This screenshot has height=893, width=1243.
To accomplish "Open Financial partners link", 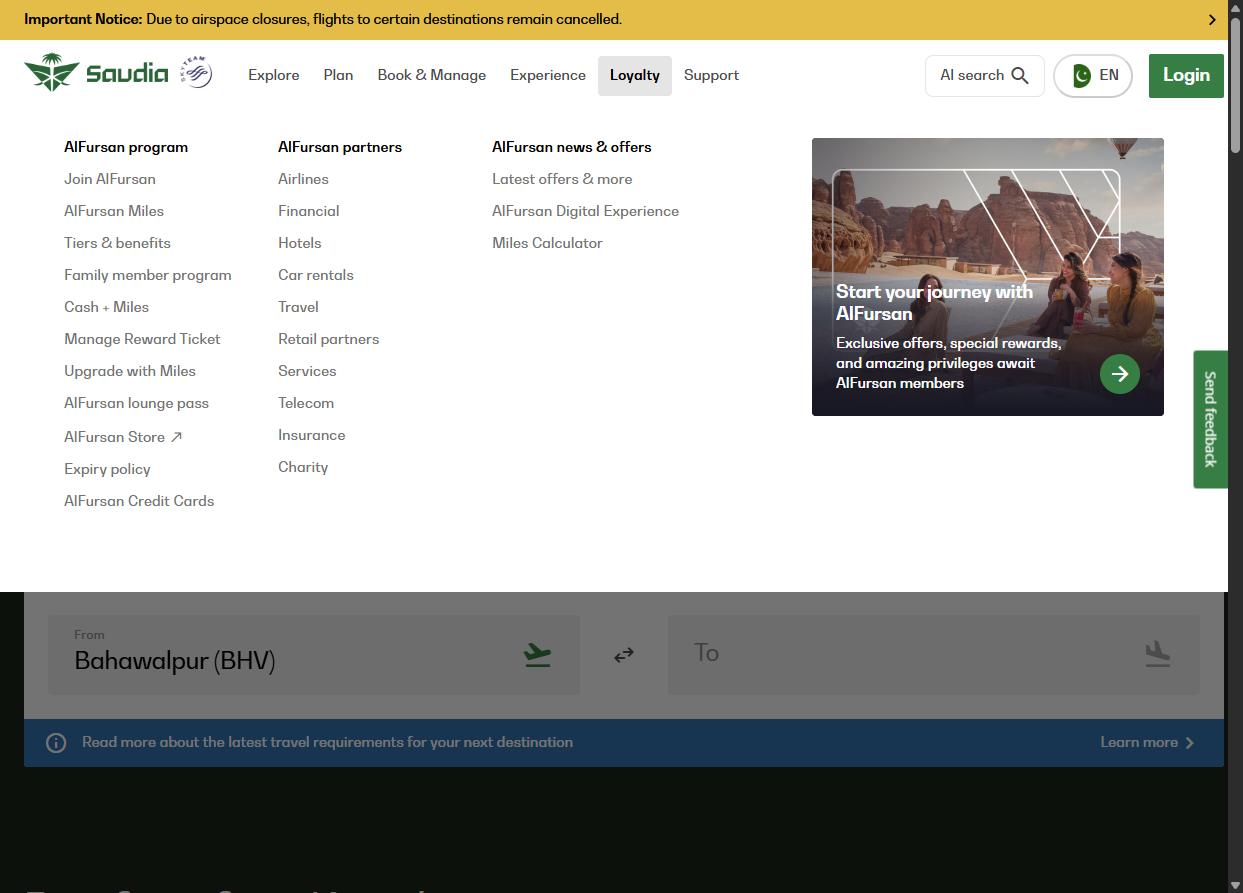I will click(x=309, y=211).
